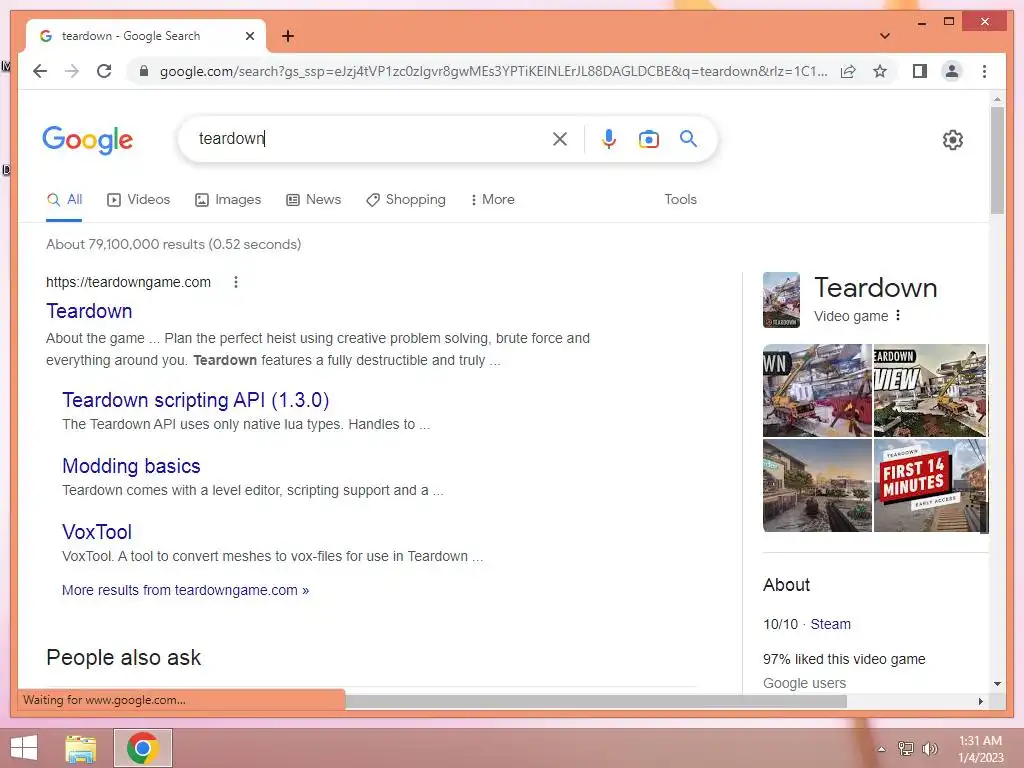Click the vertical scrollbar thumb
The width and height of the screenshot is (1024, 768).
point(997,159)
